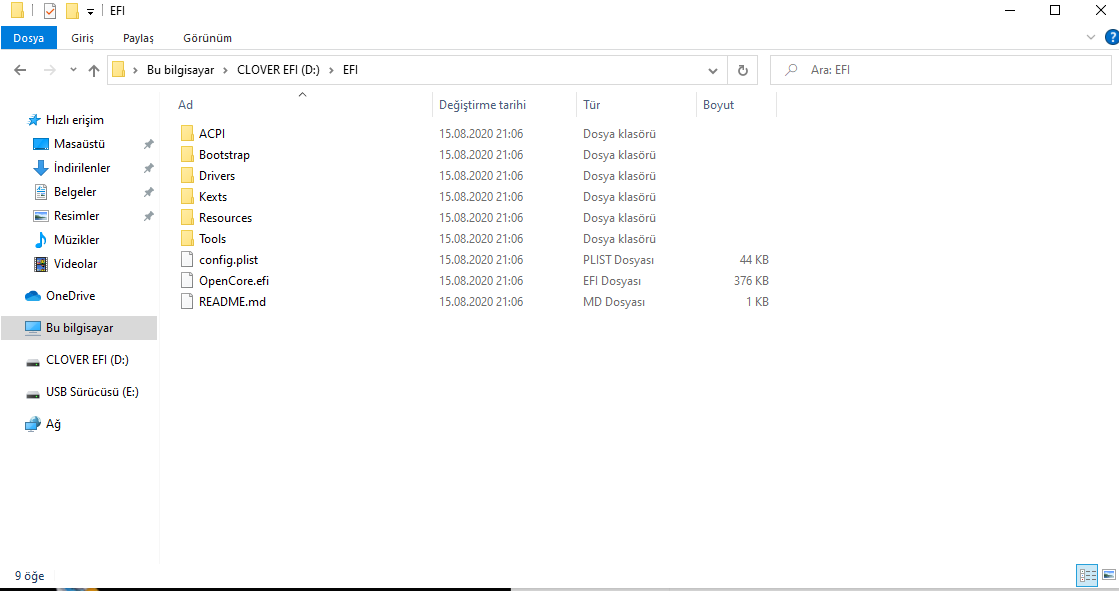Open the Dosya menu

pos(28,38)
